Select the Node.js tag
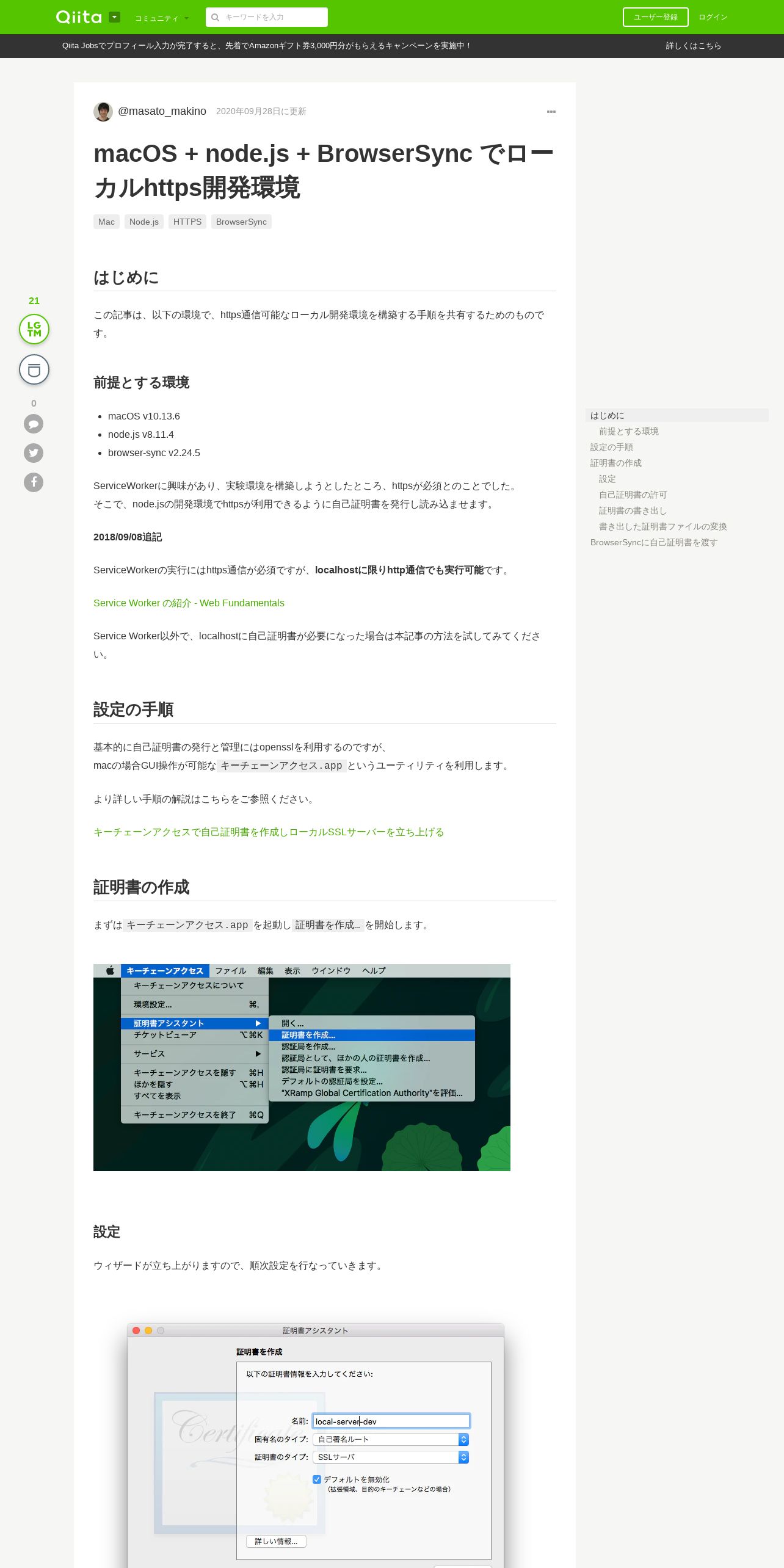The width and height of the screenshot is (784, 1568). 143,222
